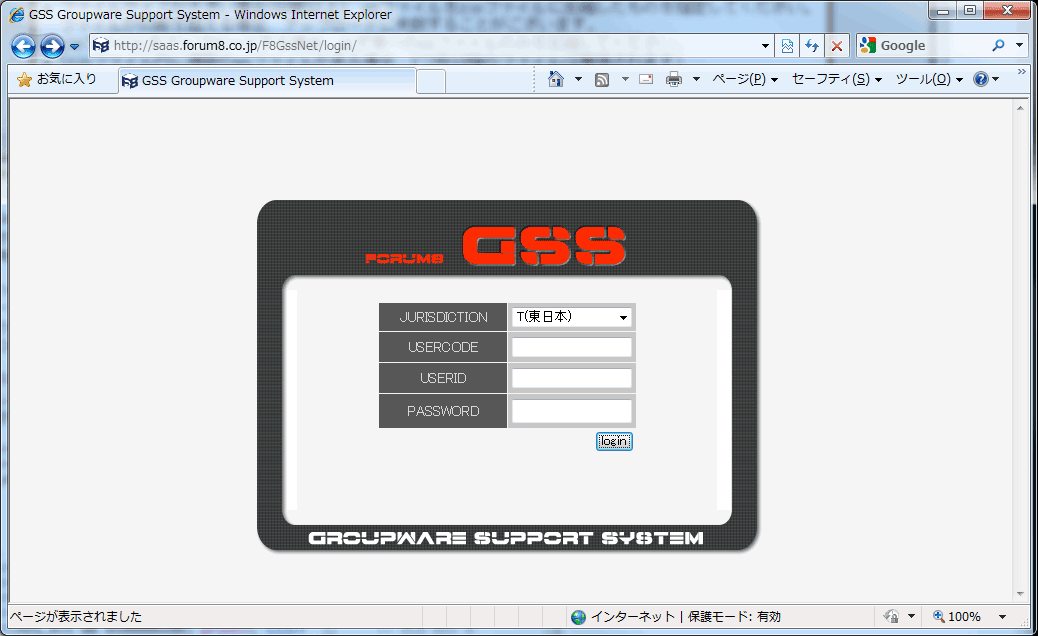Click the scrollbar down arrow
1038x636 pixels.
pyautogui.click(x=1020, y=594)
